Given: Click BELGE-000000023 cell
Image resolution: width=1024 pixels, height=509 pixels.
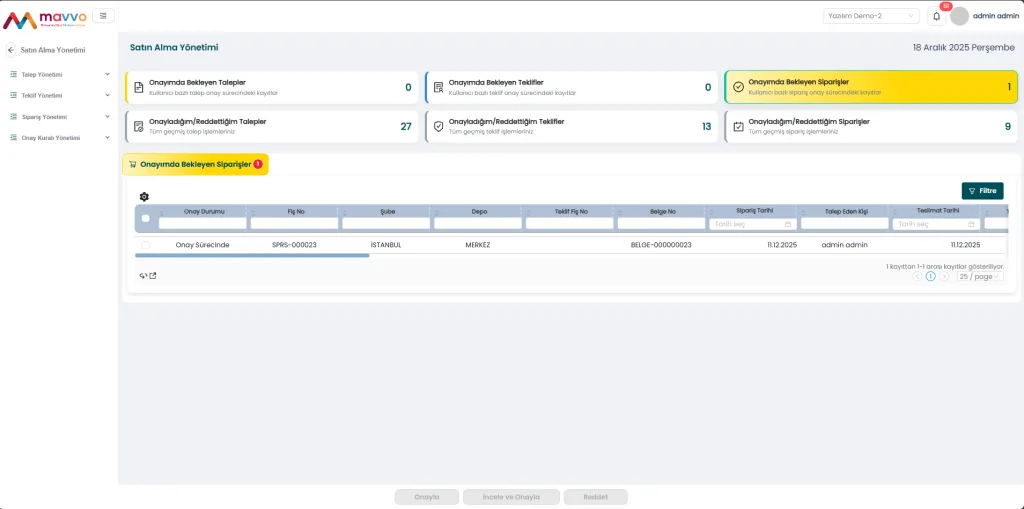Looking at the screenshot, I should point(661,245).
